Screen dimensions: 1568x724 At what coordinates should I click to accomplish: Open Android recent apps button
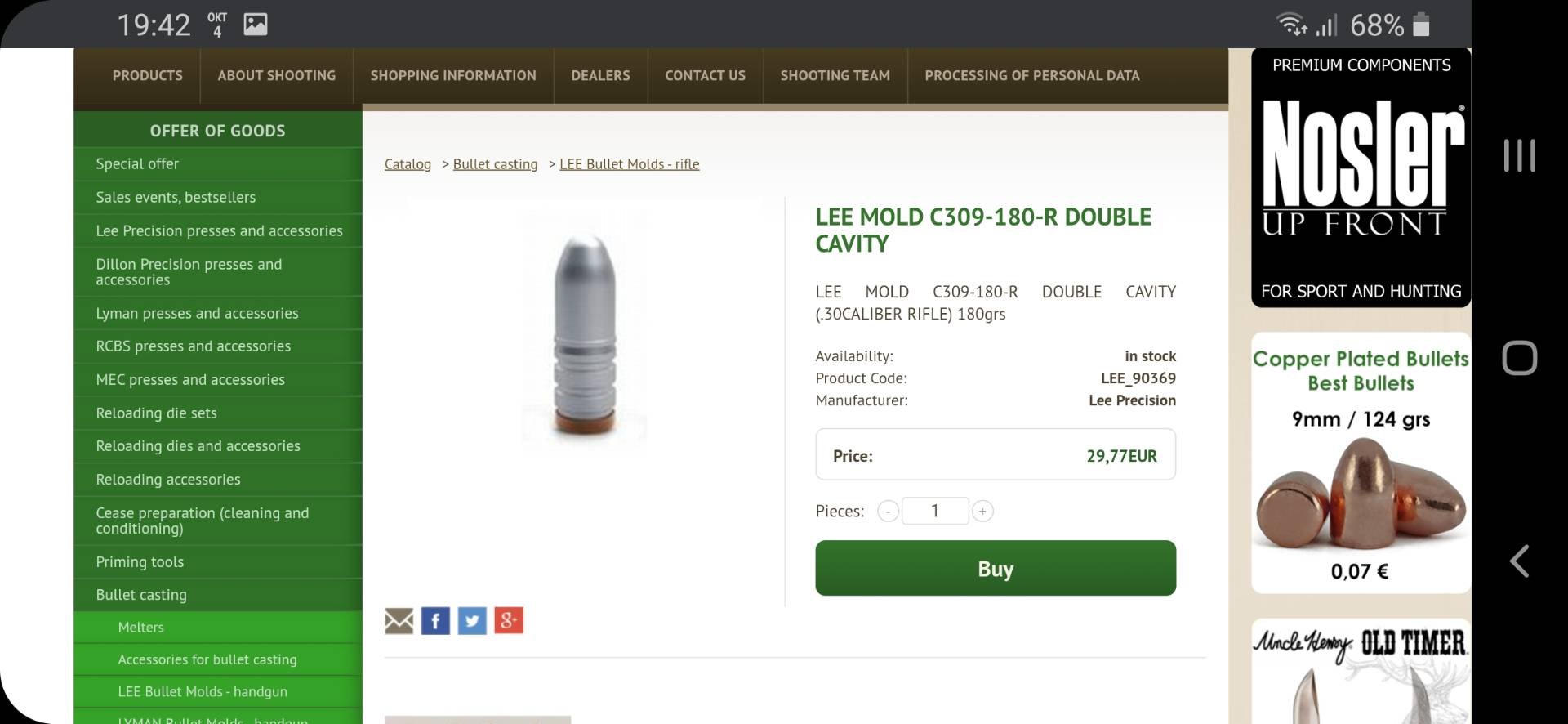pyautogui.click(x=1519, y=155)
